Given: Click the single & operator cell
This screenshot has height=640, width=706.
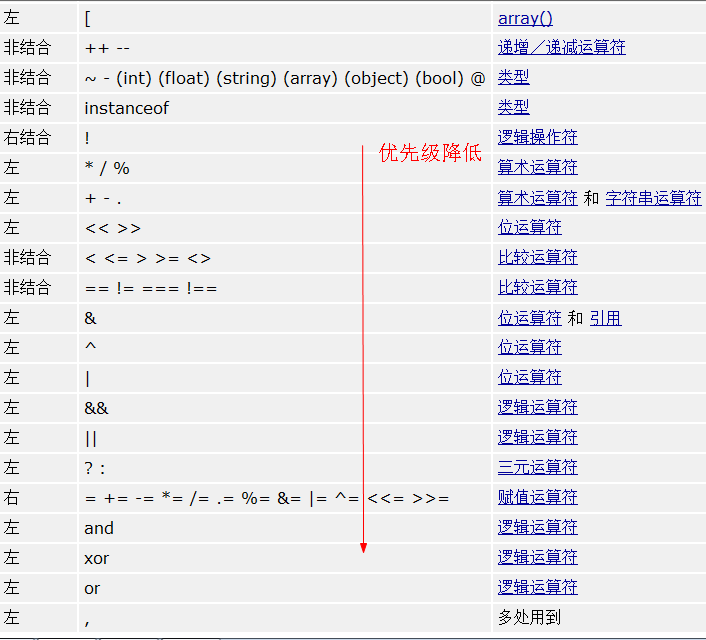Looking at the screenshot, I should pos(285,318).
